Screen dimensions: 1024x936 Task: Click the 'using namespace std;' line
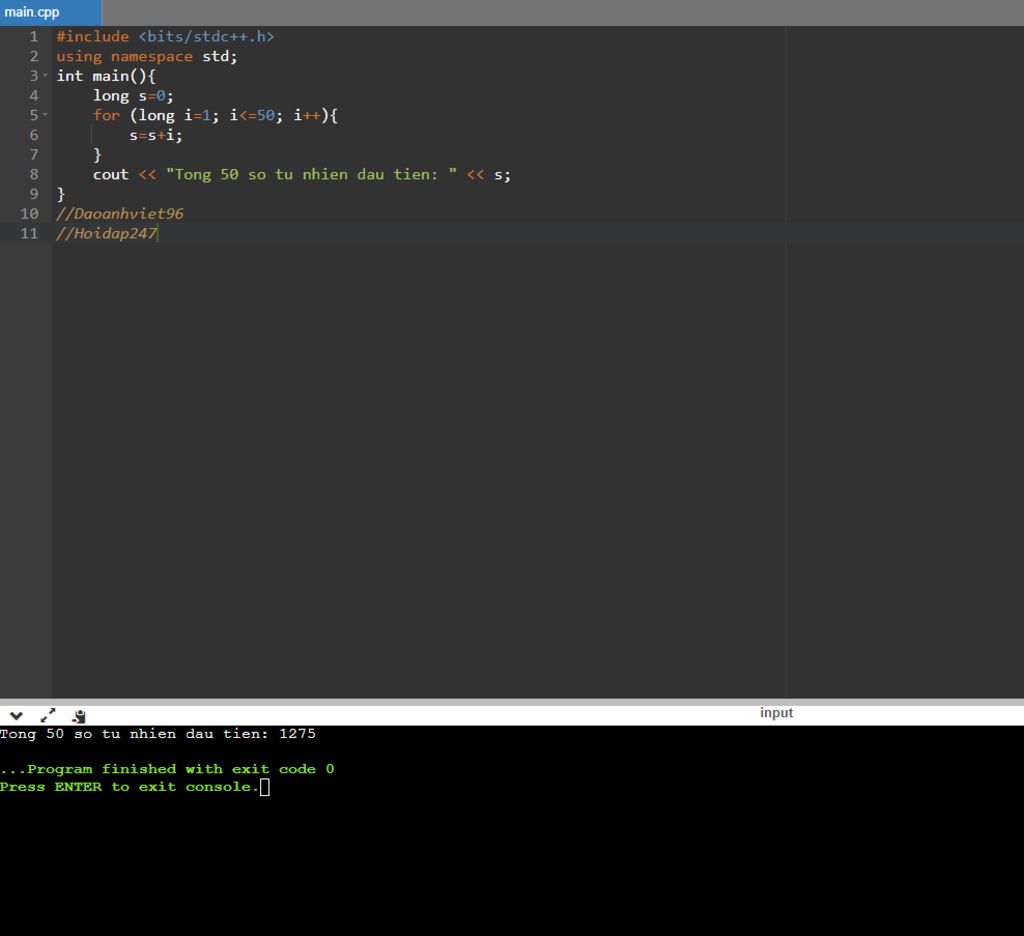click(x=147, y=56)
